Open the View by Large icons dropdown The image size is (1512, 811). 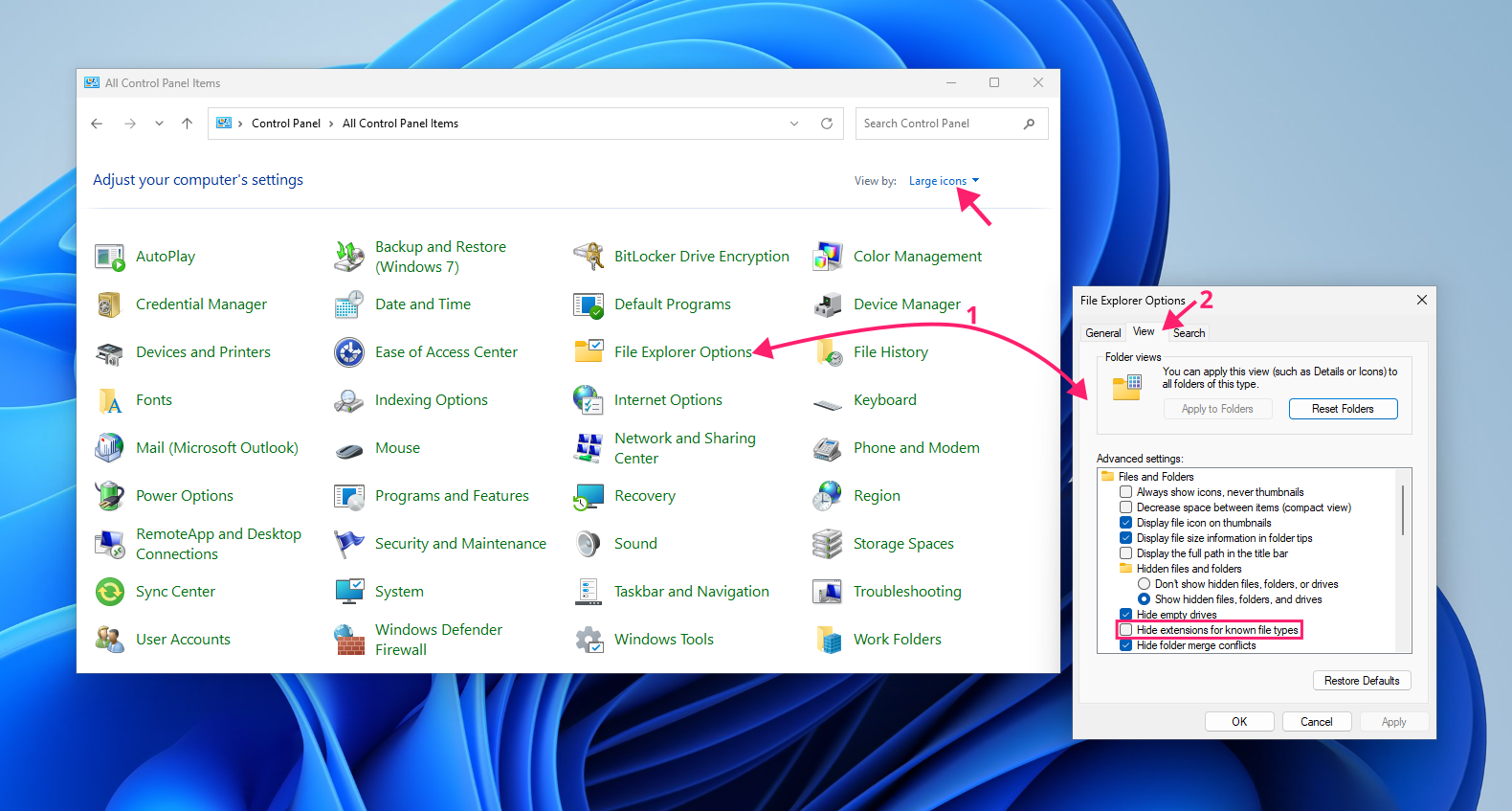[x=944, y=181]
